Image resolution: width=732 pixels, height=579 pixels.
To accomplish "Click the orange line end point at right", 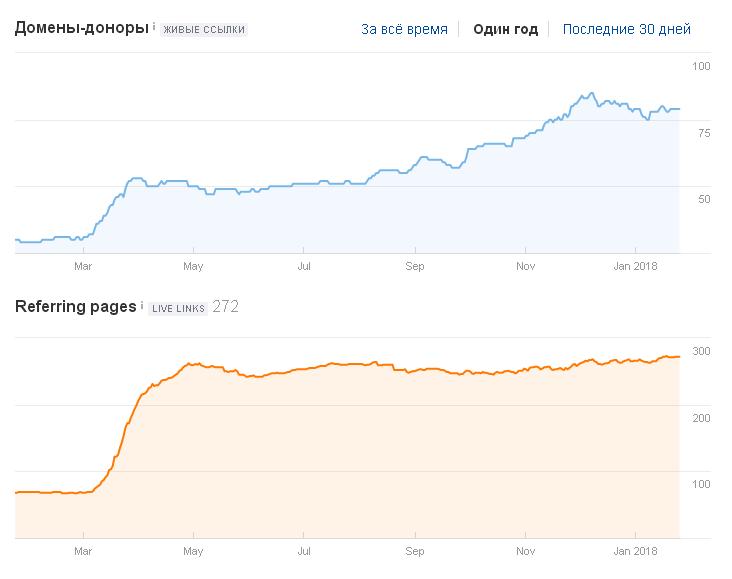I will click(679, 357).
